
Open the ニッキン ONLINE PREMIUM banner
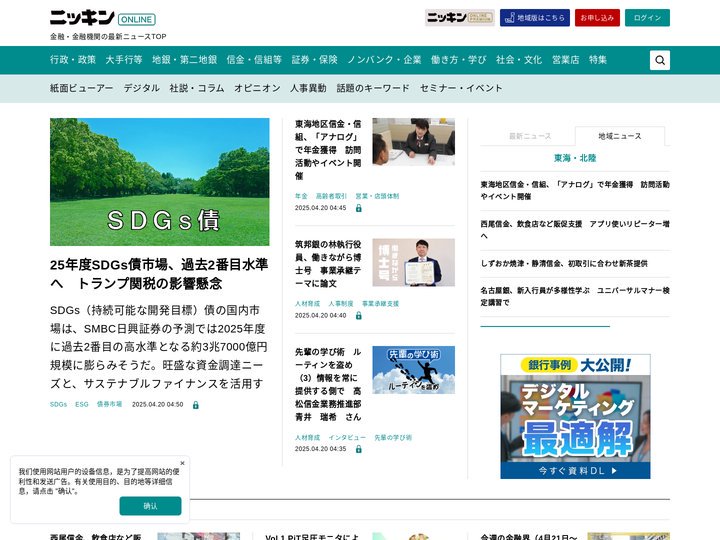pos(460,18)
